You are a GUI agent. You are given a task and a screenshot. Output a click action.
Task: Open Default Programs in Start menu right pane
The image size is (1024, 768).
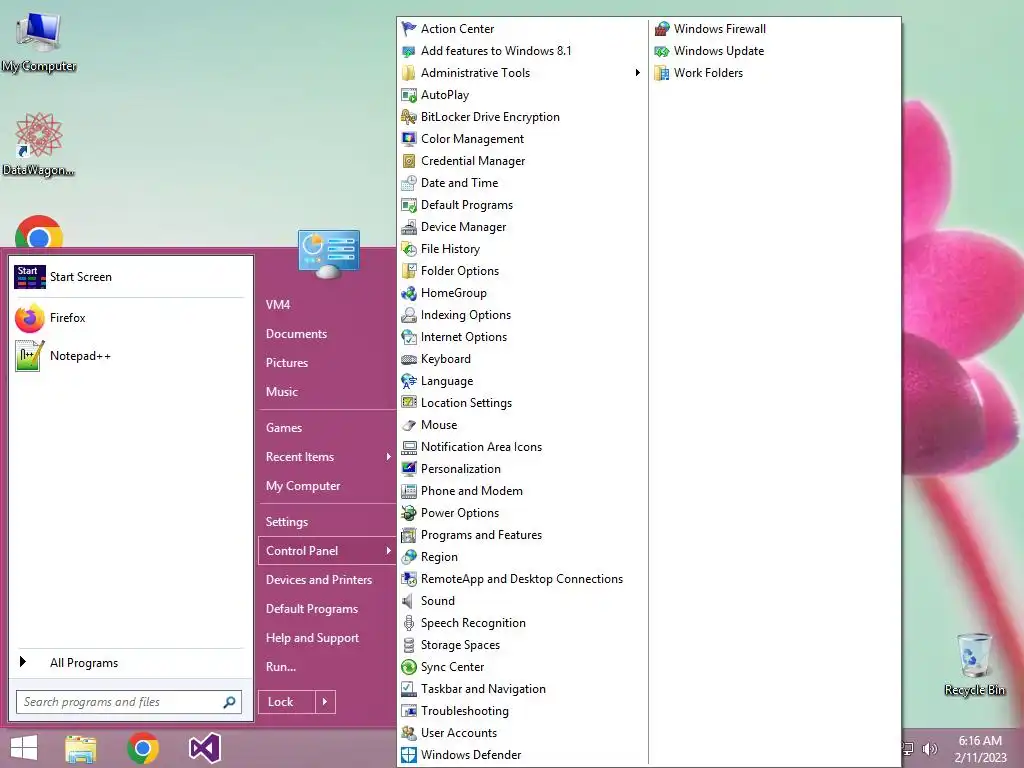312,609
